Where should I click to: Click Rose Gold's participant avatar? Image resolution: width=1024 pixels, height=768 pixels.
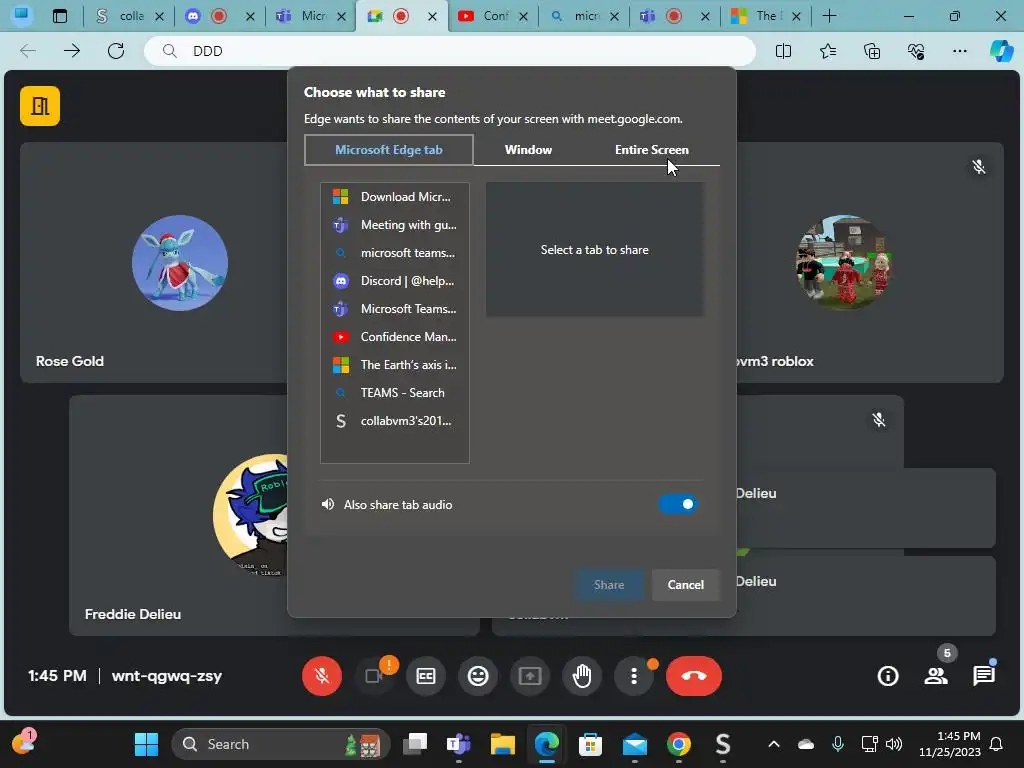point(180,263)
